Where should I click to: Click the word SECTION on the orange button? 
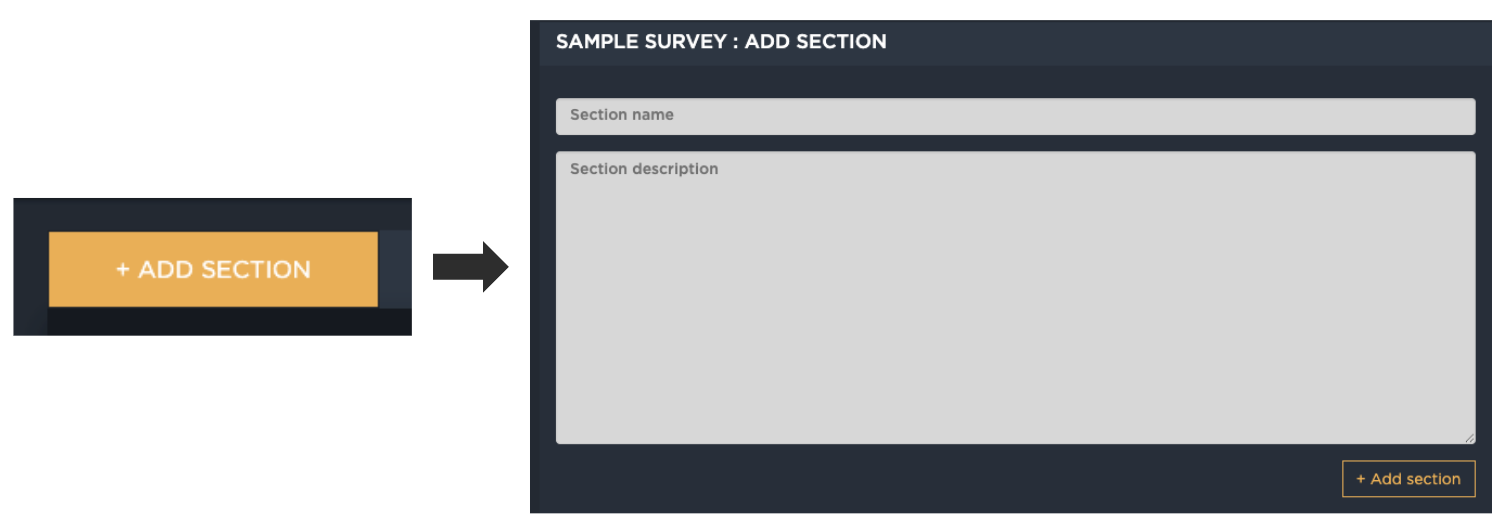pyautogui.click(x=256, y=270)
